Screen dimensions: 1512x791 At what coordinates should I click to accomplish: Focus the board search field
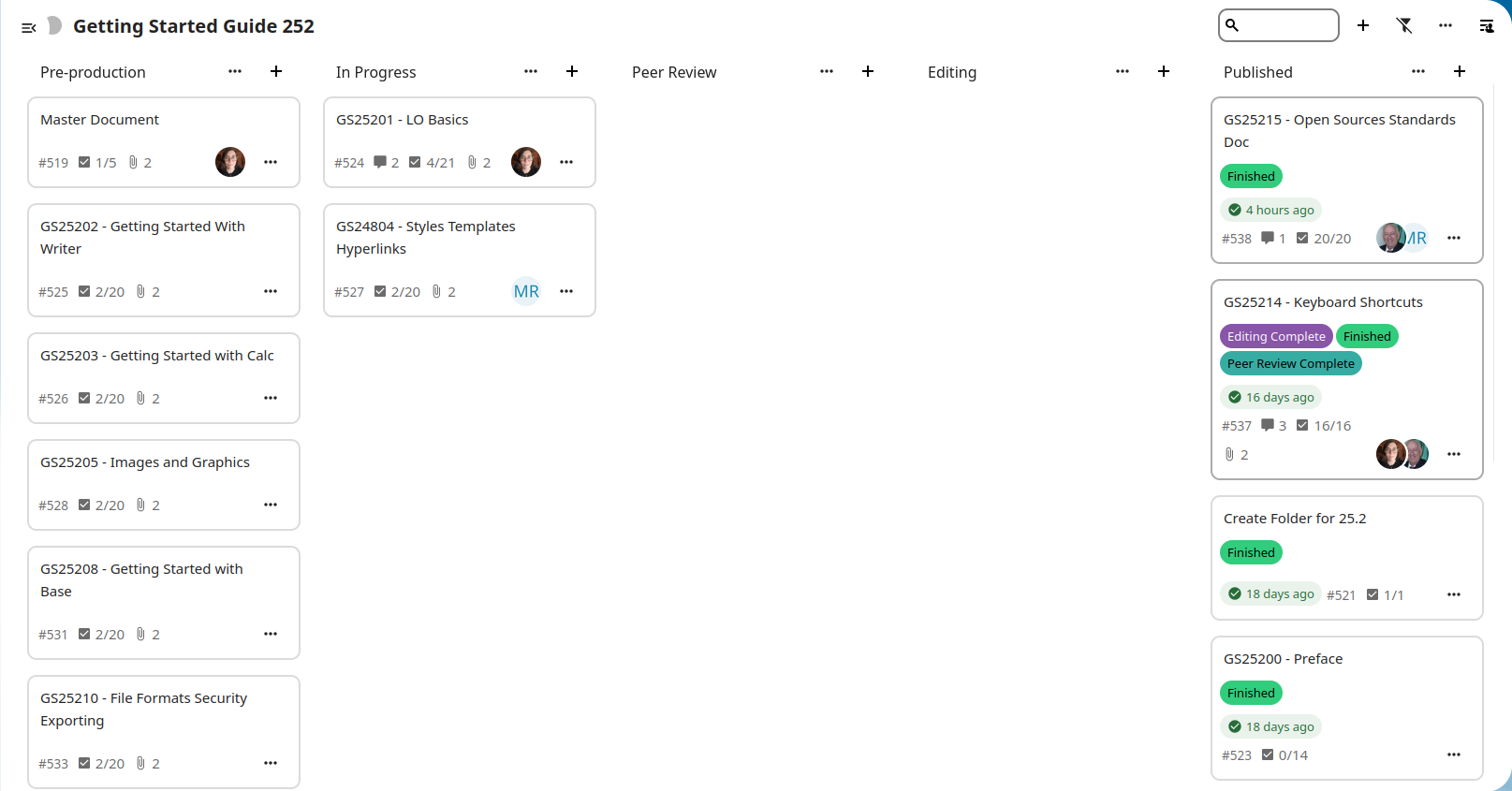[1287, 25]
